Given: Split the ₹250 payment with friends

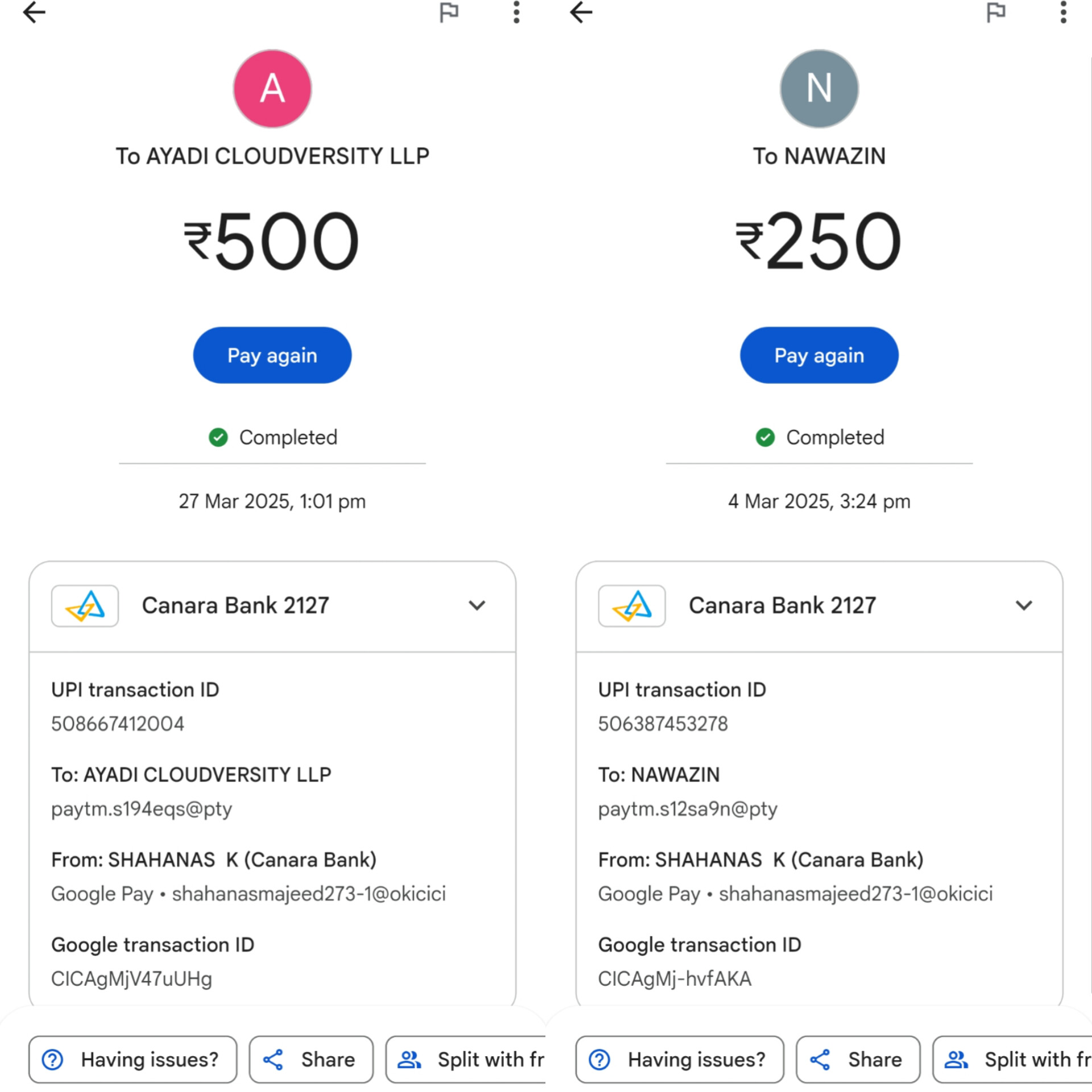Looking at the screenshot, I should click(1012, 1060).
